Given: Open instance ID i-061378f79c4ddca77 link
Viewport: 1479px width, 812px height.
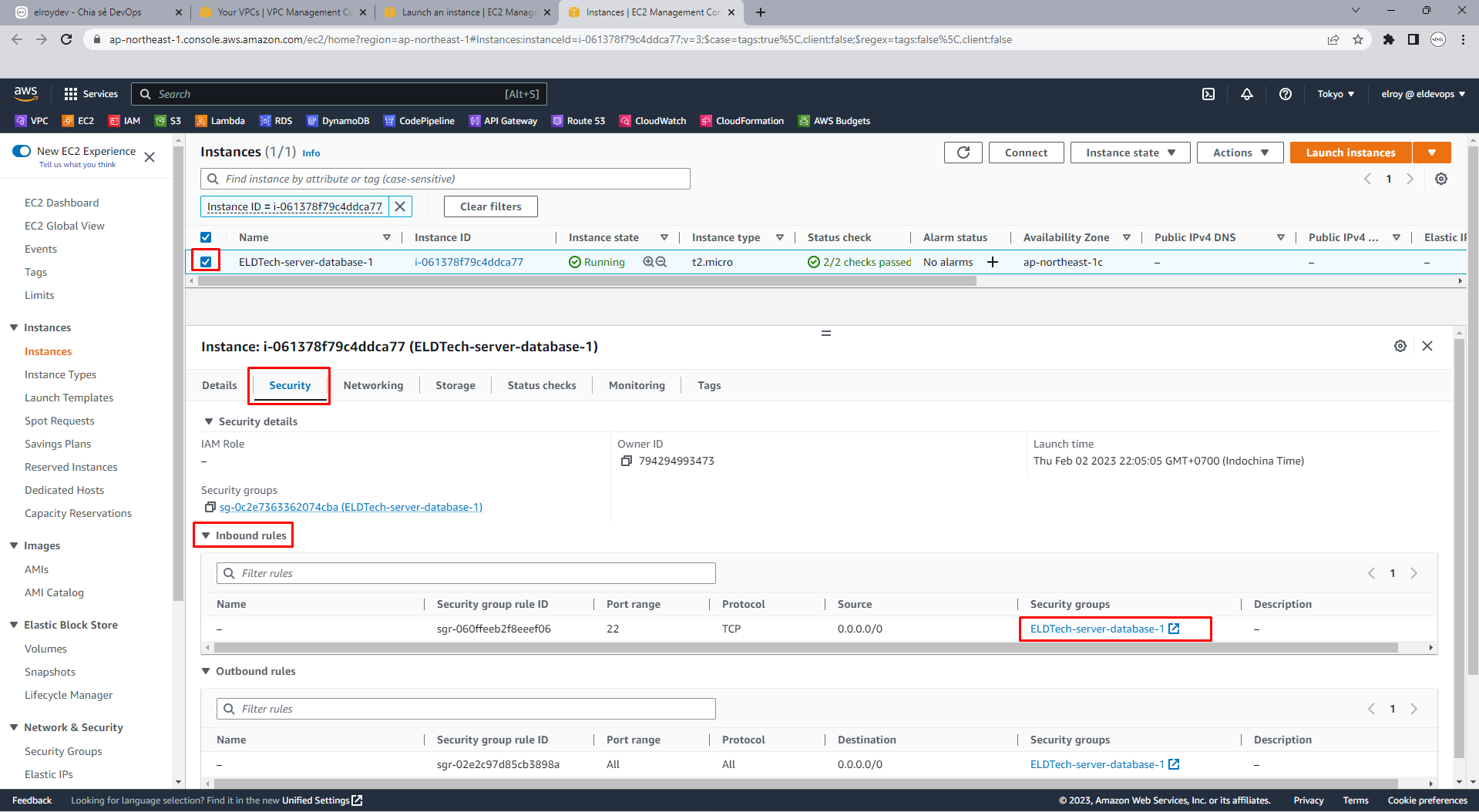Looking at the screenshot, I should (x=469, y=262).
